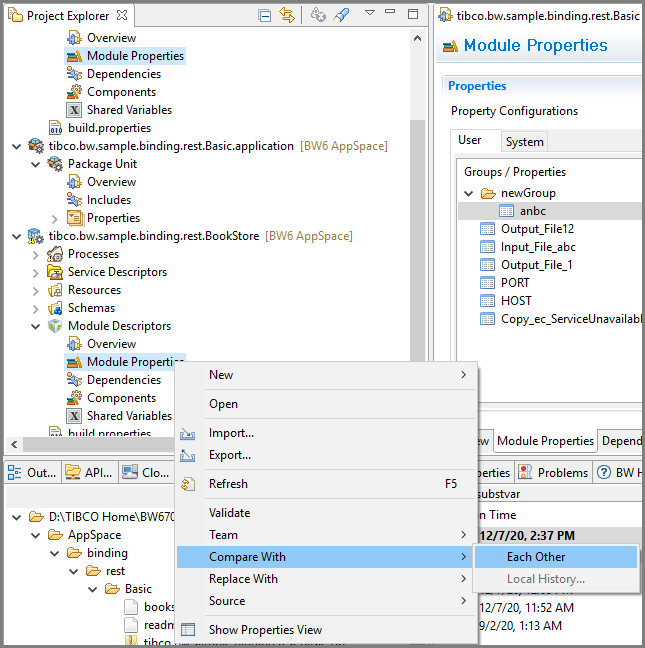
Task: Click the Module Descriptors cube icon
Action: tap(55, 326)
